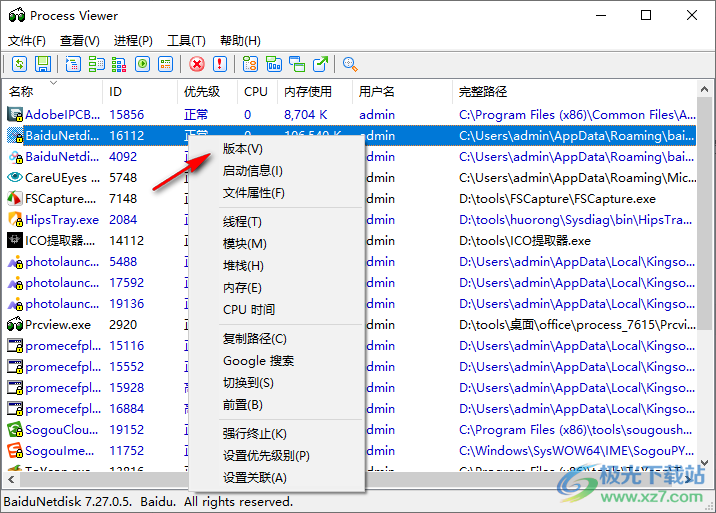Click the vertical scrollbar down arrow
716x513 pixels.
704,463
